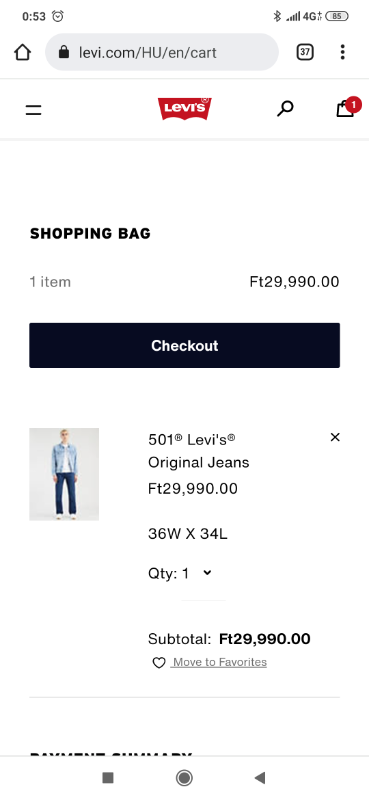Open Chrome three-dot overflow menu

(x=342, y=52)
